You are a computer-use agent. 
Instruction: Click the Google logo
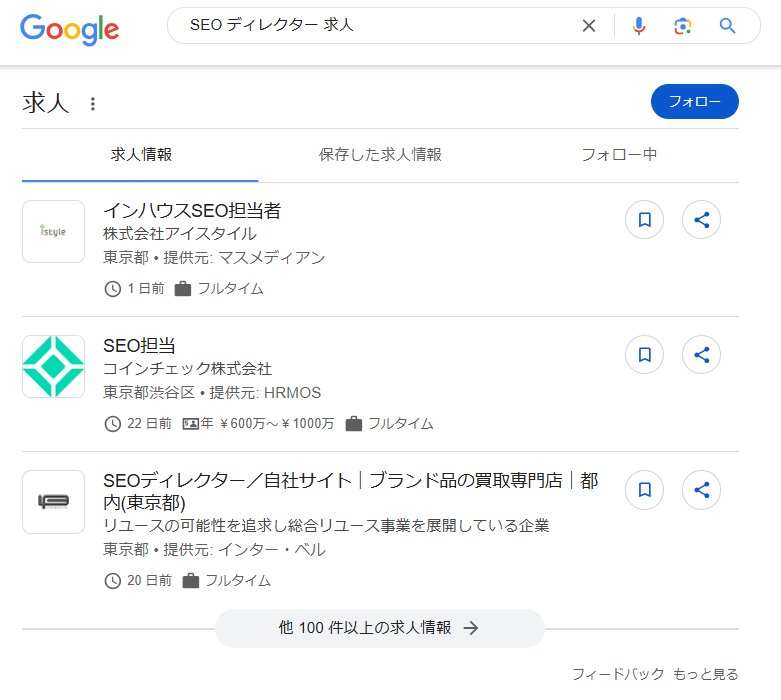70,29
